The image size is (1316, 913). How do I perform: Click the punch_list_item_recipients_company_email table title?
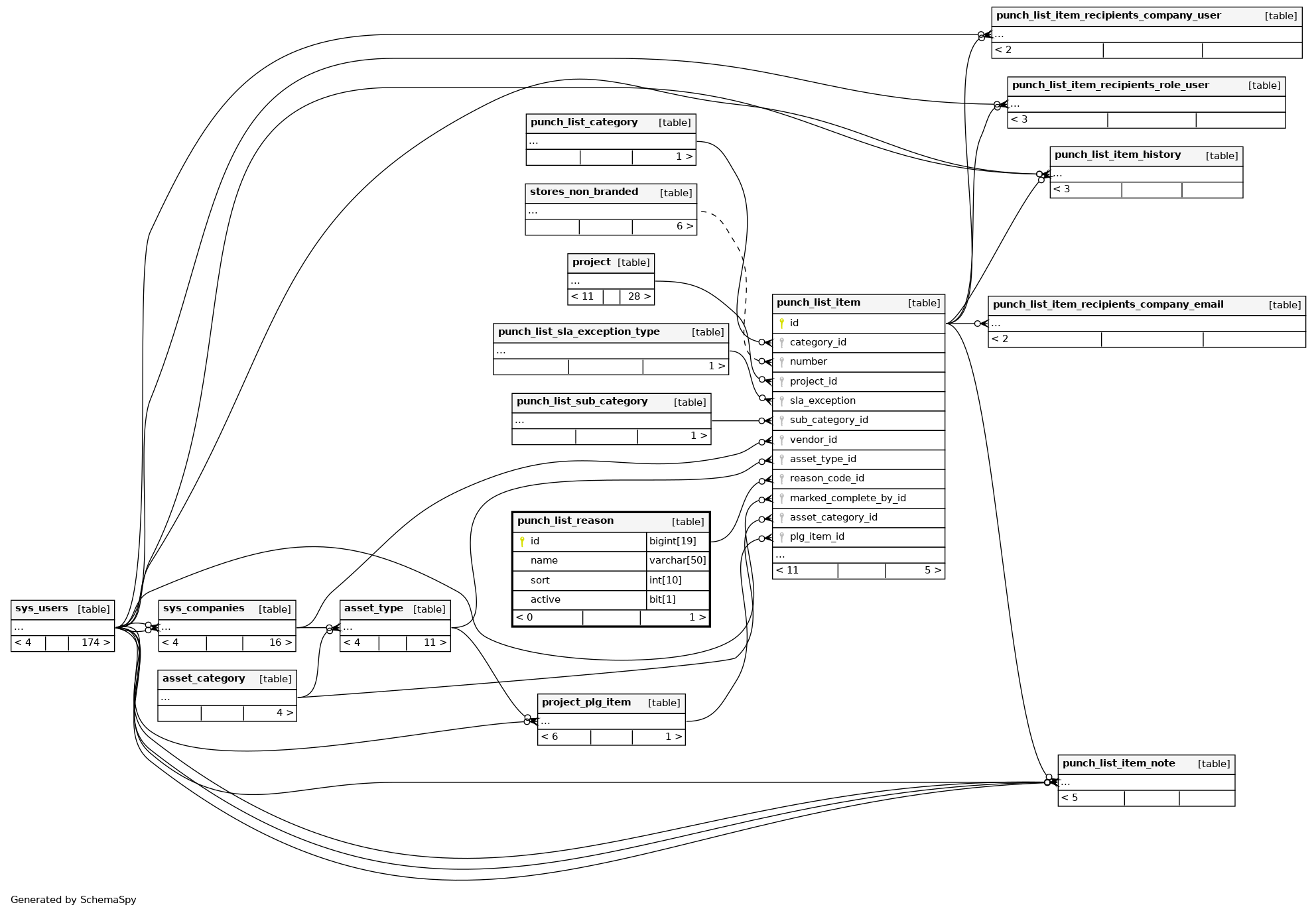pos(1108,305)
